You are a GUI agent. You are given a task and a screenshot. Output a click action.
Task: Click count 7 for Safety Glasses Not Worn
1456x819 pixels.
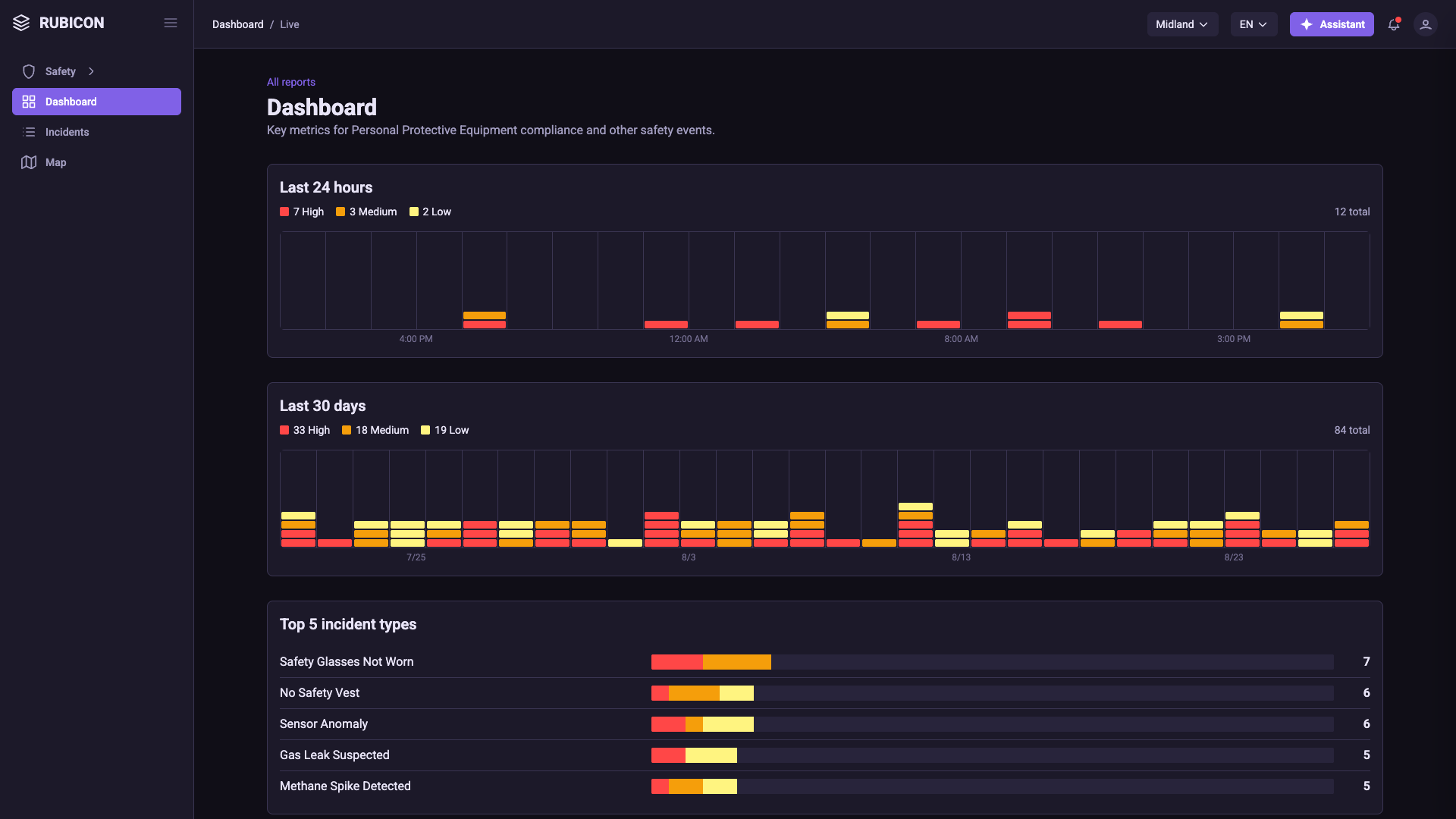[1367, 662]
